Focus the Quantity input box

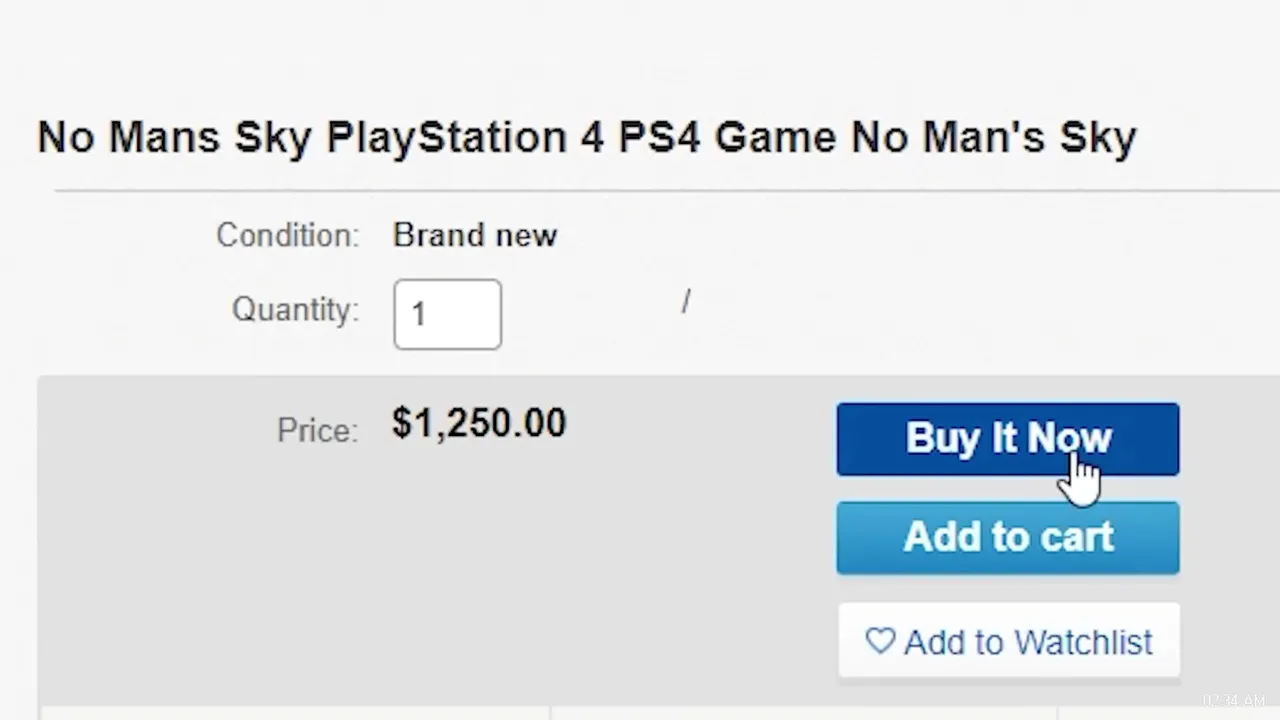447,315
